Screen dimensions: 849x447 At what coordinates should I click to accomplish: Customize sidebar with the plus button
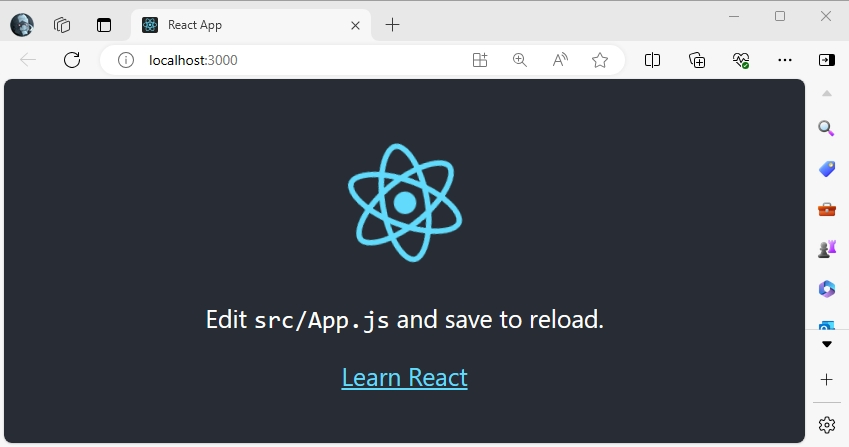[x=827, y=380]
